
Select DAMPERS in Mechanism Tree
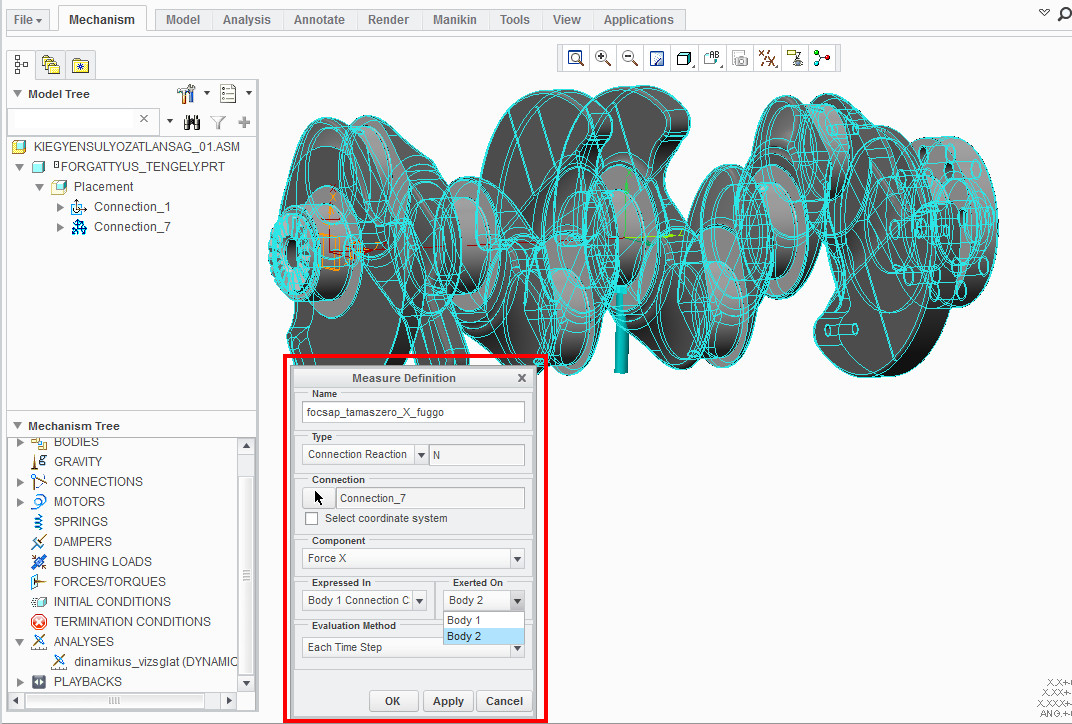pyautogui.click(x=83, y=541)
